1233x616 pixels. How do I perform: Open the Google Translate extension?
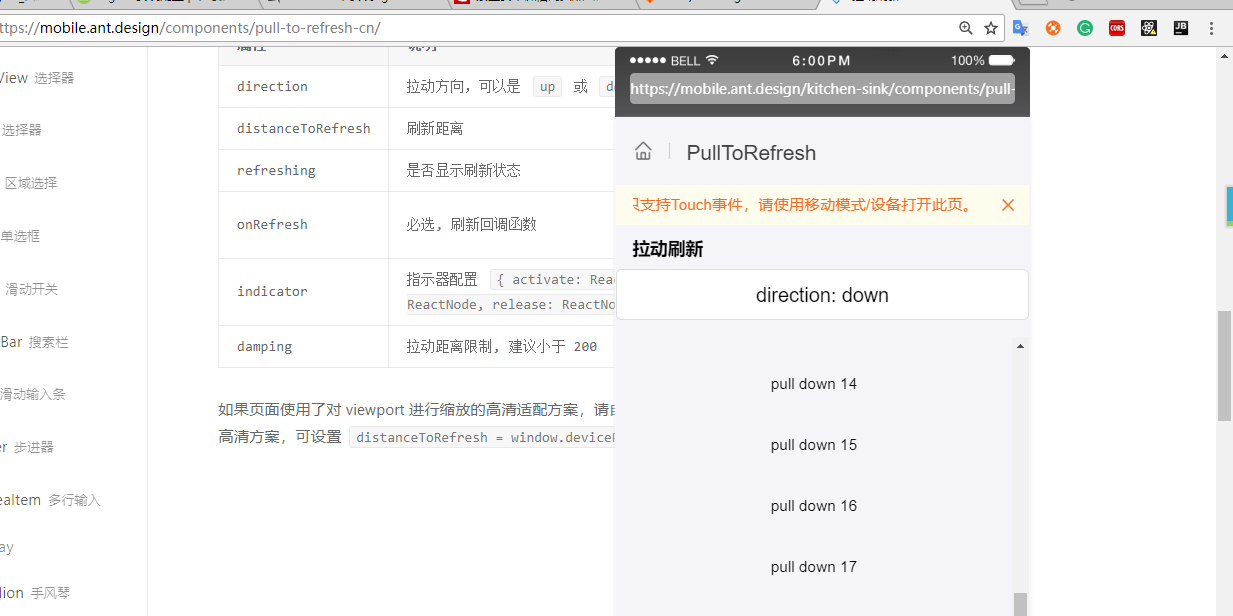tap(1021, 28)
